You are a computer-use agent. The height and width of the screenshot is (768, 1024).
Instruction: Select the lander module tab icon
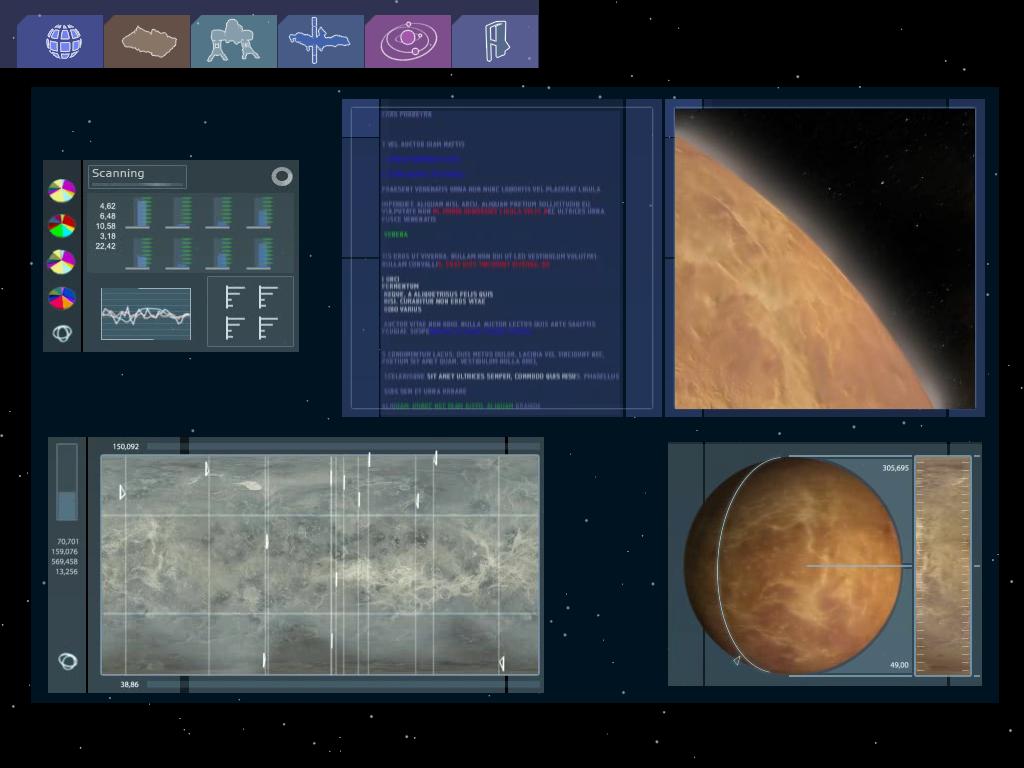[234, 42]
